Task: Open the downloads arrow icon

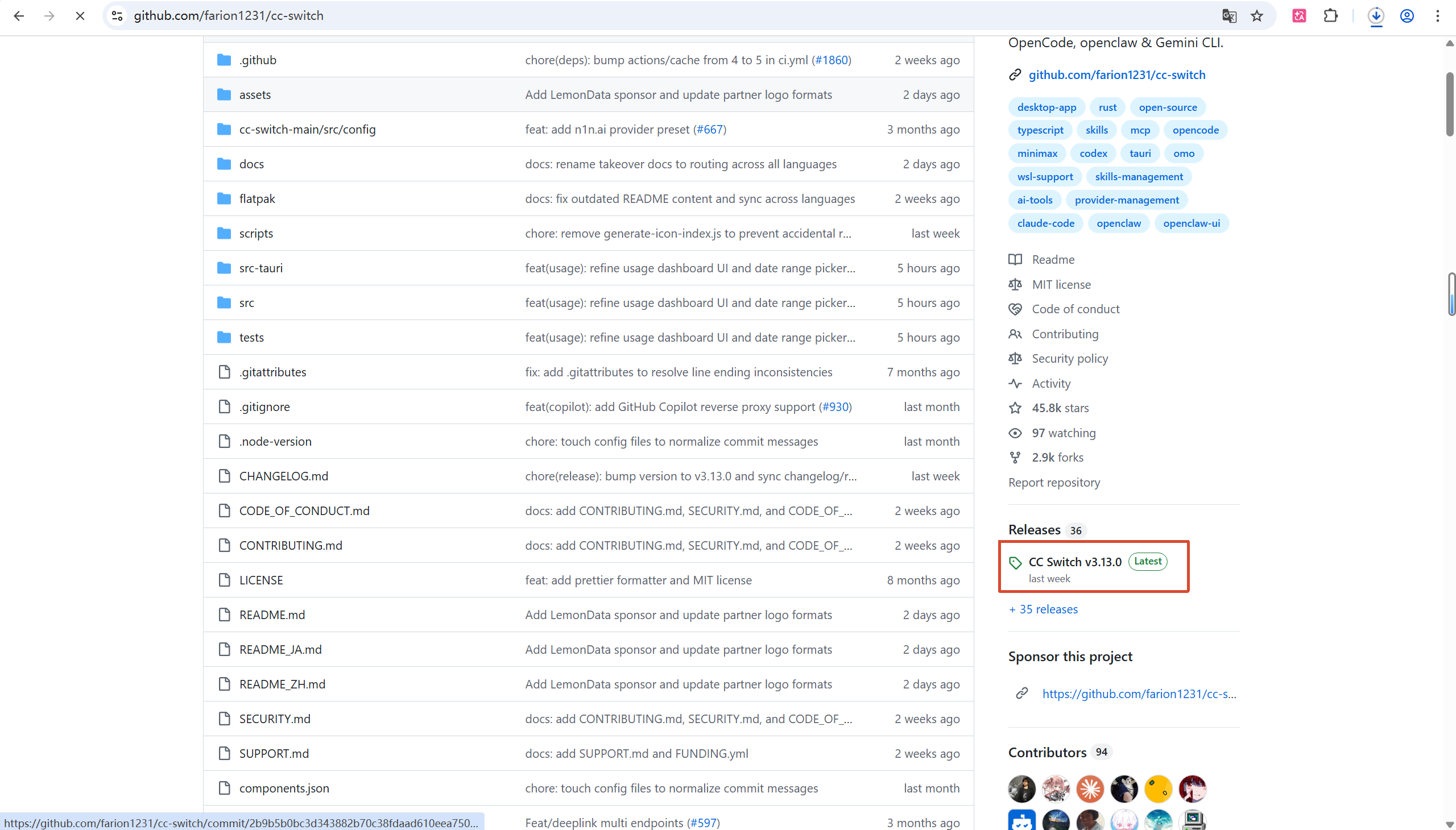Action: click(1376, 16)
